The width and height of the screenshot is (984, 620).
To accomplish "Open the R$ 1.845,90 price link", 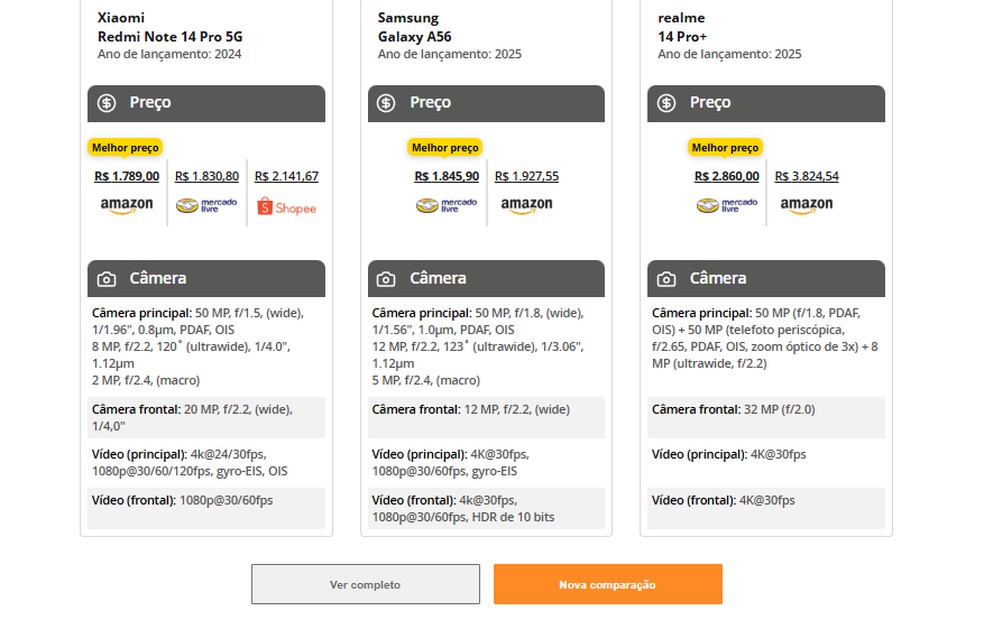I will pyautogui.click(x=446, y=176).
